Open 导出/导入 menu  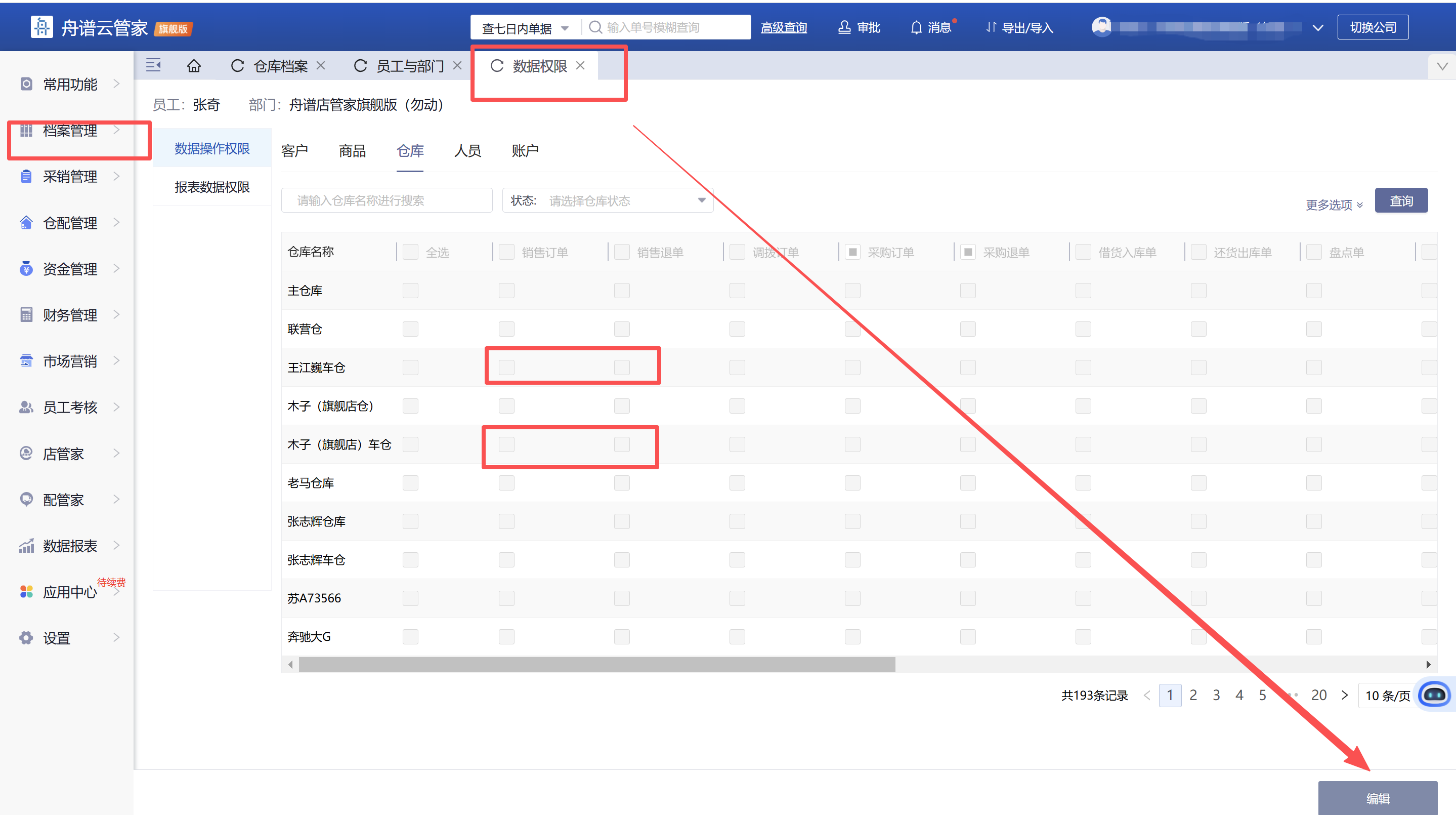1019,27
